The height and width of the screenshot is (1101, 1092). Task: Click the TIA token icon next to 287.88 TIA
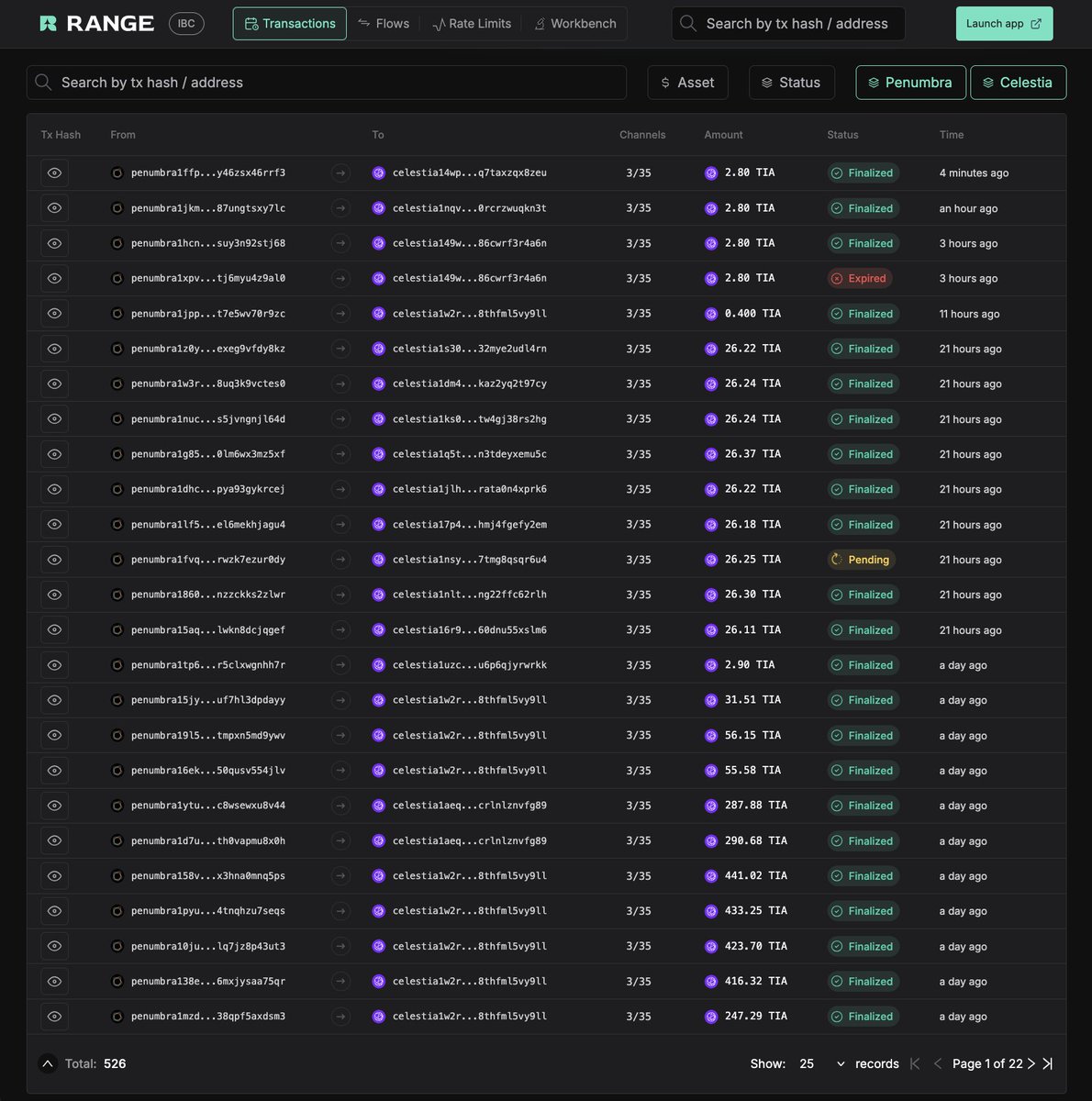tap(711, 806)
